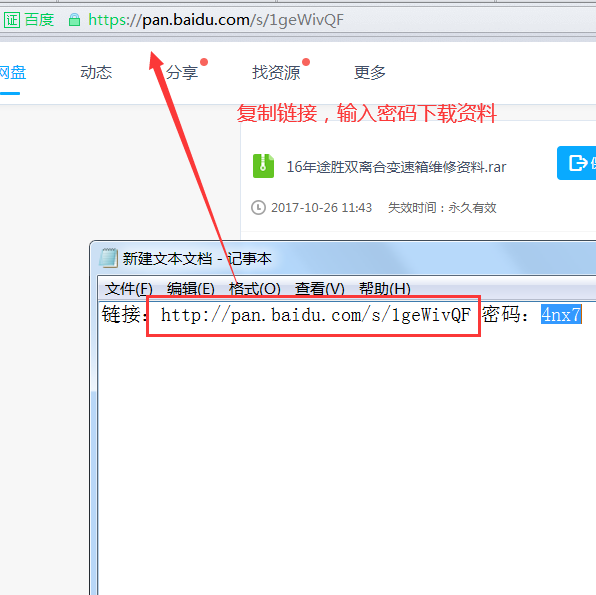Click file name 16年途胜双离合变速箱维修资料.rar
596x595 pixels.
click(396, 167)
